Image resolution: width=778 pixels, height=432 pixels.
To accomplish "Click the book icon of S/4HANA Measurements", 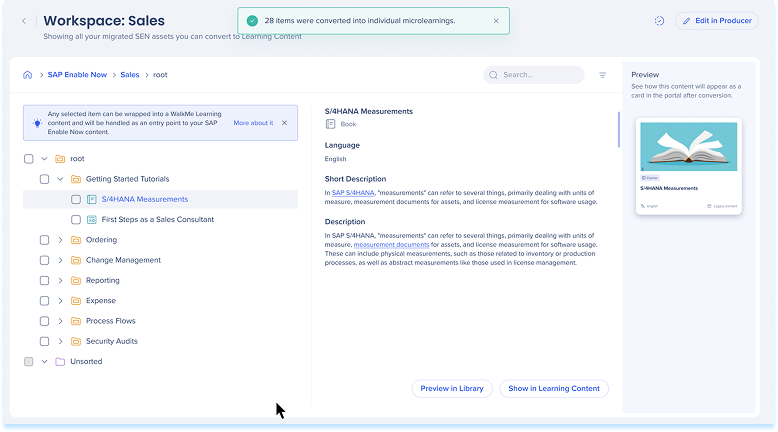I will click(92, 199).
